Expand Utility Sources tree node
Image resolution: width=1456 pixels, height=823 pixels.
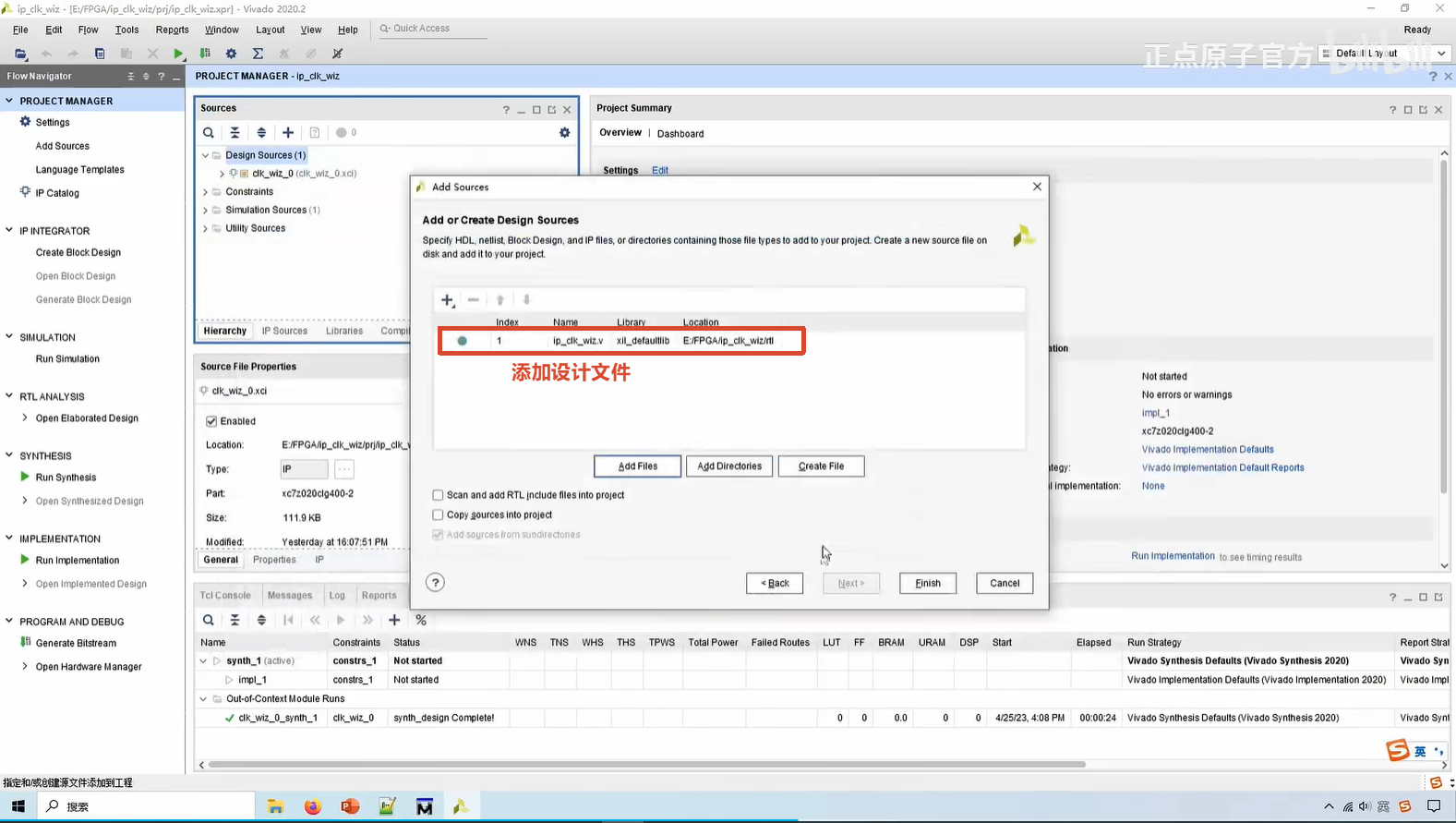coord(205,228)
